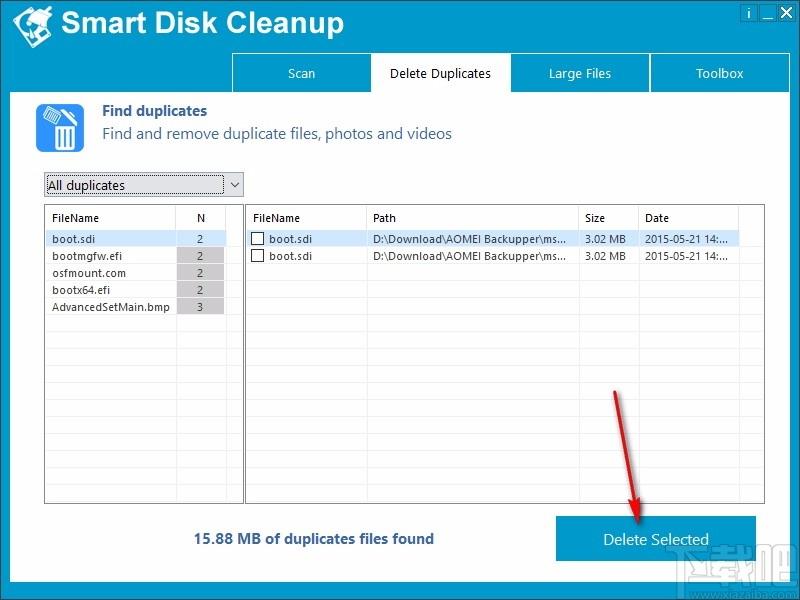This screenshot has width=800, height=600.
Task: Click the right table FileName column header
Action: 306,218
